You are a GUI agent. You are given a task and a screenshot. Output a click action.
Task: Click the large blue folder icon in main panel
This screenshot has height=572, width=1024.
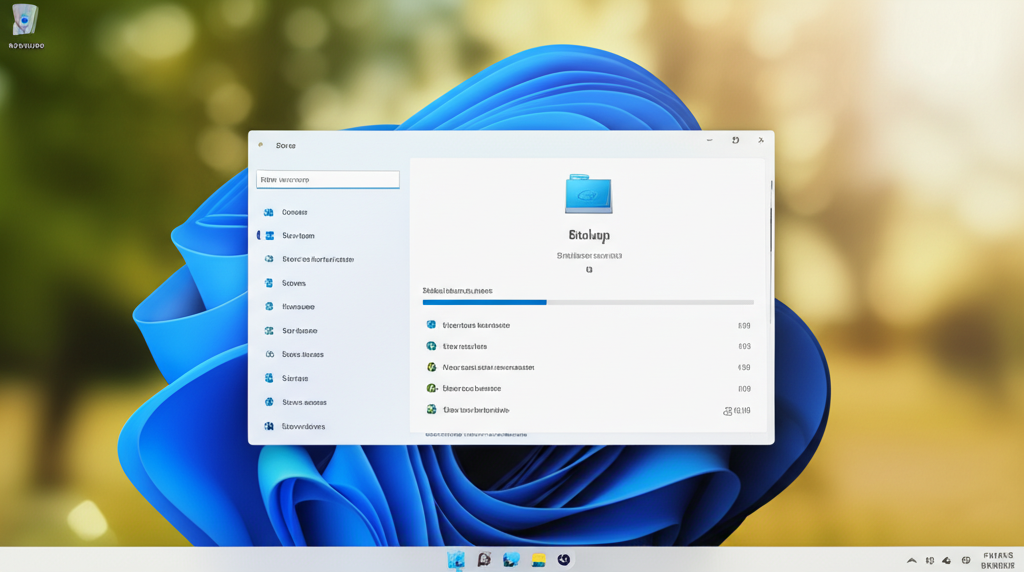[x=588, y=194]
